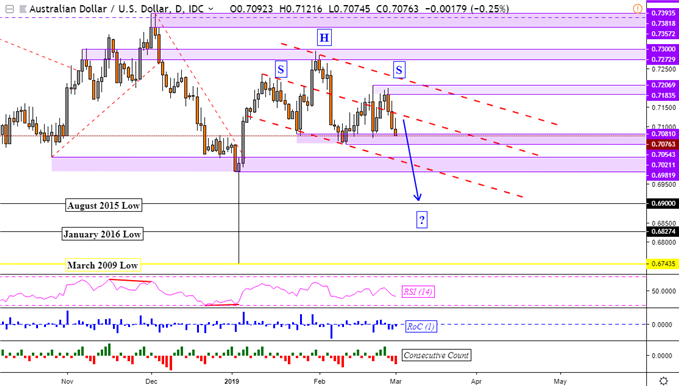Screen dimensions: 679x386
Task: Select the RoC (1) indicator label
Action: (x=421, y=326)
